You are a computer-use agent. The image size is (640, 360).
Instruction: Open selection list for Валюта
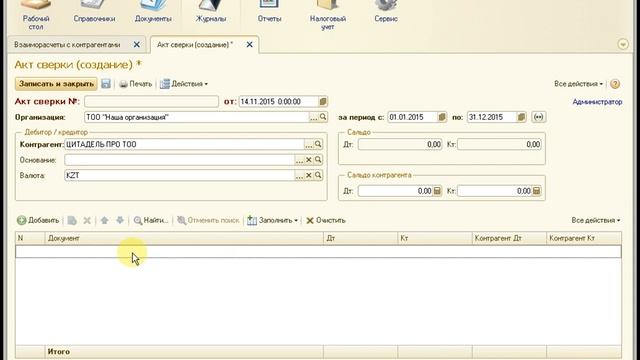[x=299, y=176]
